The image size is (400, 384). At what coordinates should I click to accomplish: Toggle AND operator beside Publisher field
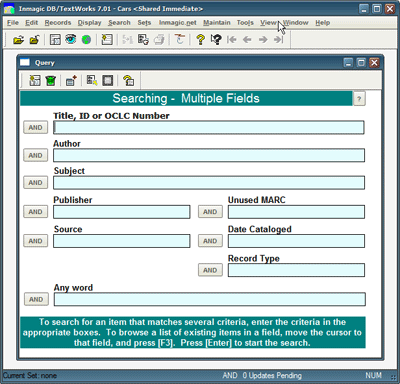[x=35, y=212]
